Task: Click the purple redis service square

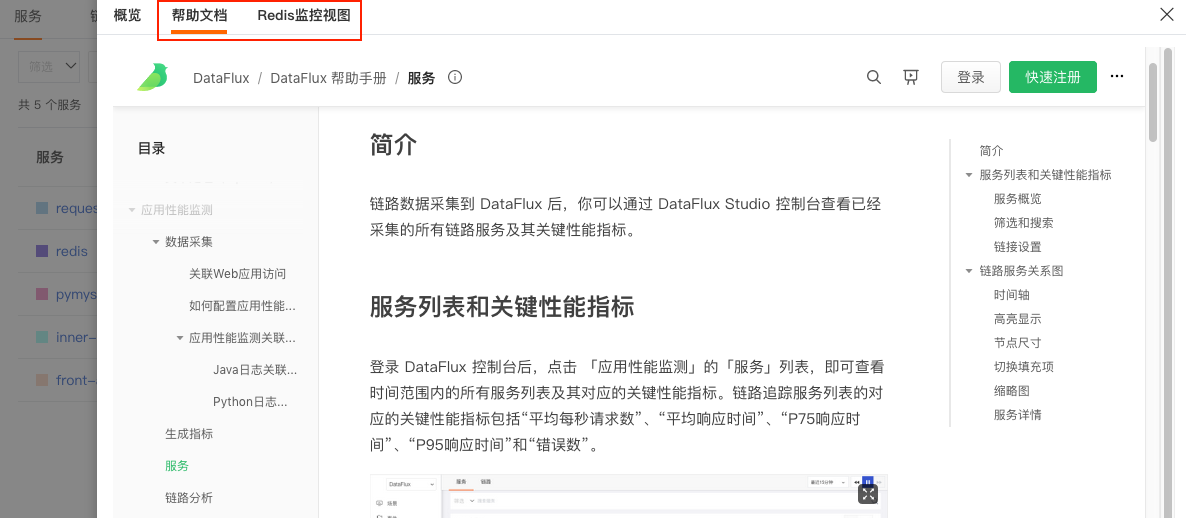Action: [42, 251]
